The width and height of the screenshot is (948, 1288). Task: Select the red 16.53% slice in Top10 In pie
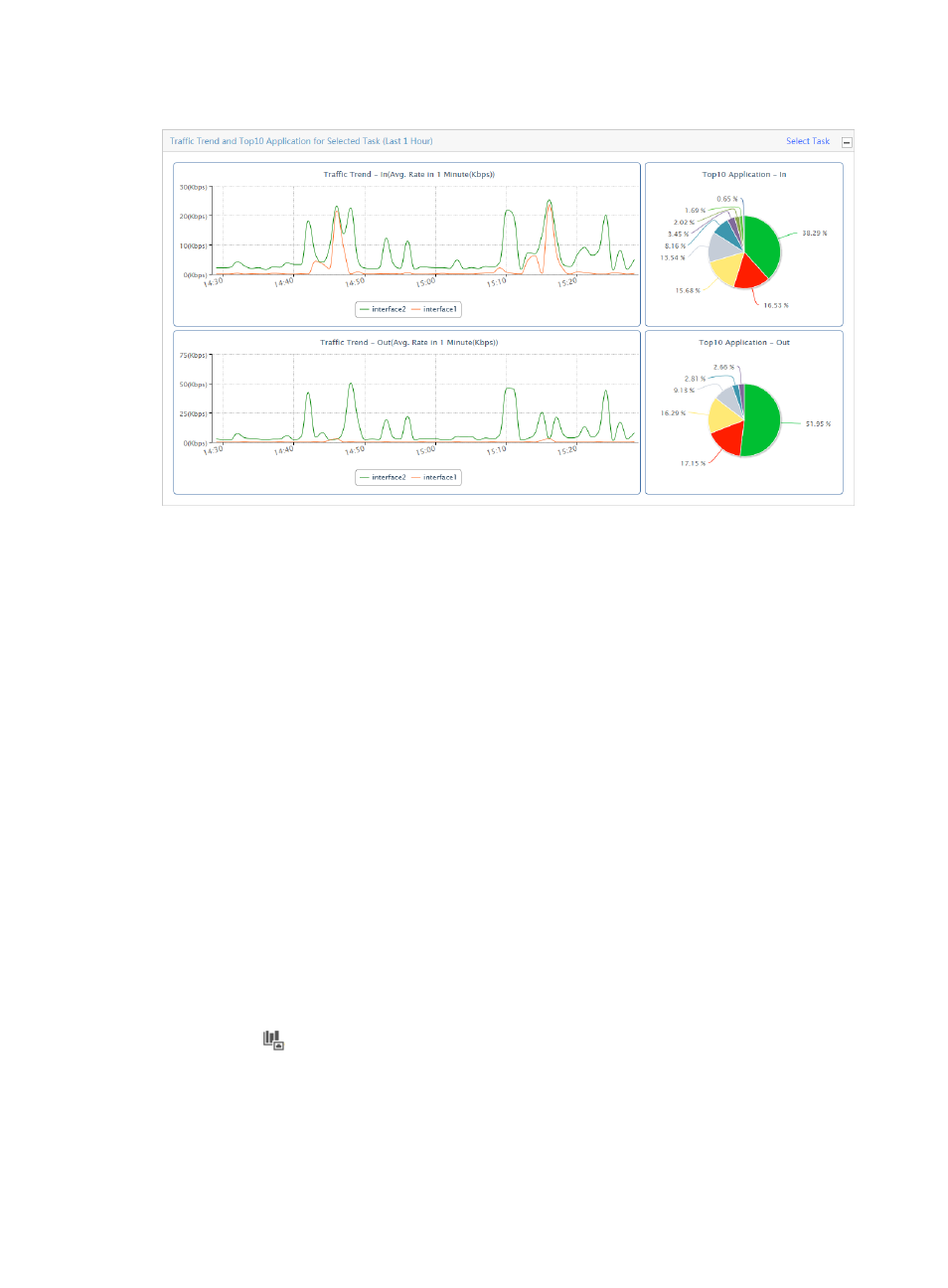tap(749, 272)
